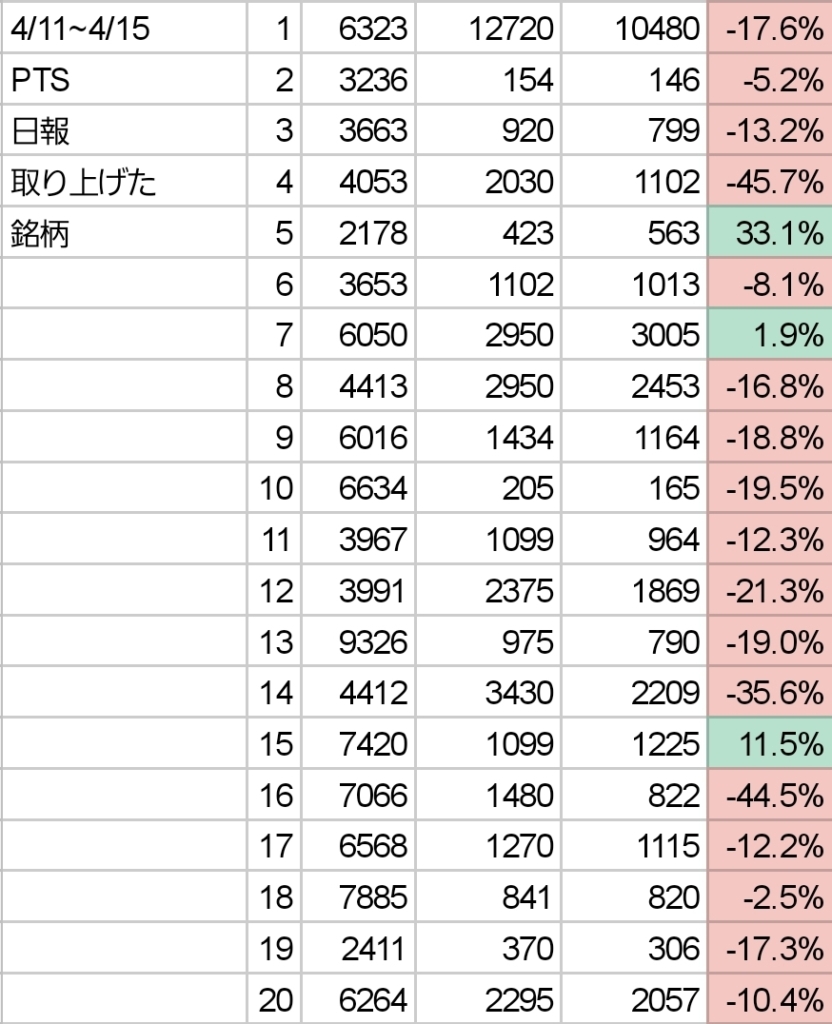Click row number 20 cell
Screen dimensions: 832x1024
[274, 999]
